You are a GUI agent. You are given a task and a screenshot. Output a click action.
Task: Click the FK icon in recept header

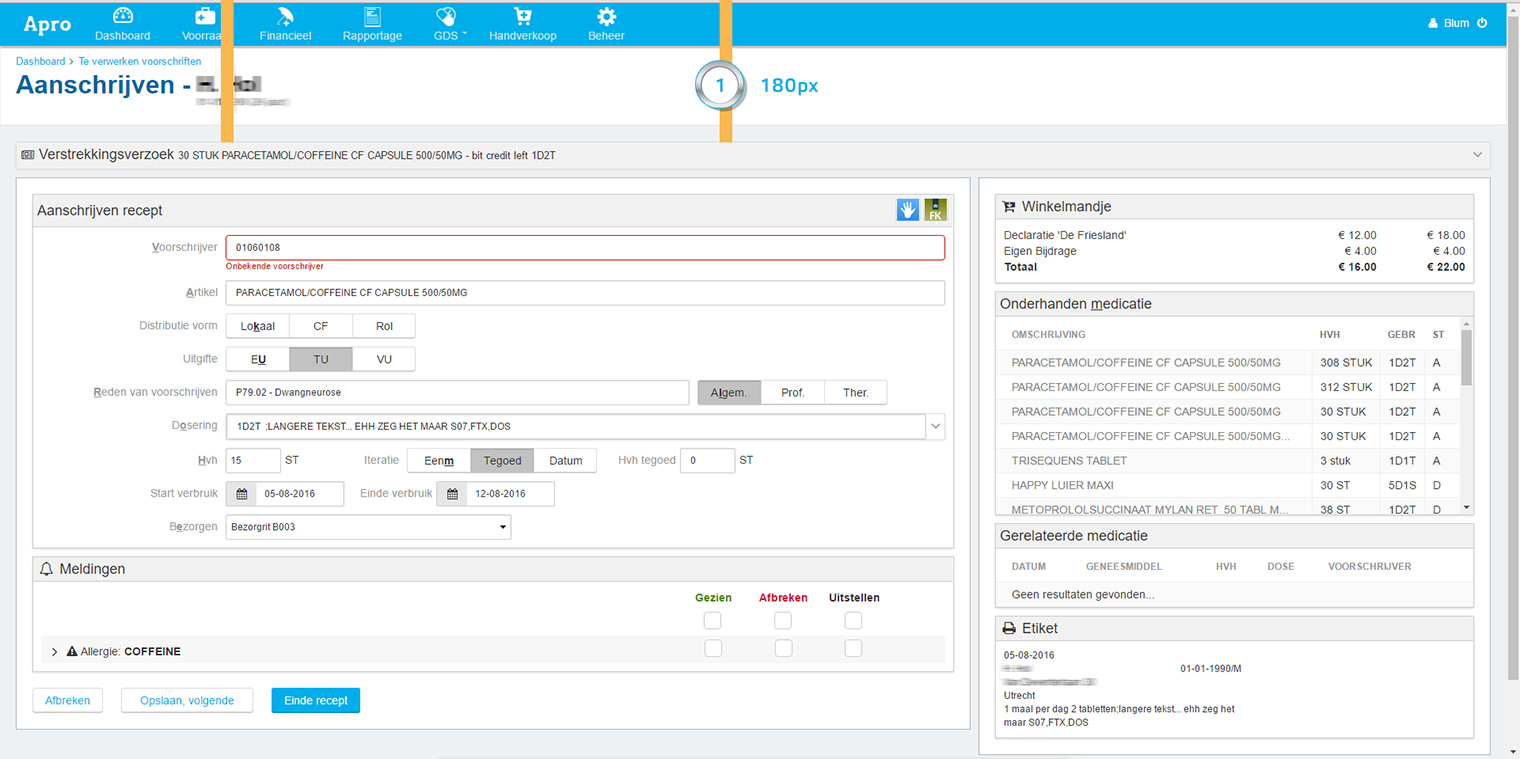click(x=935, y=210)
